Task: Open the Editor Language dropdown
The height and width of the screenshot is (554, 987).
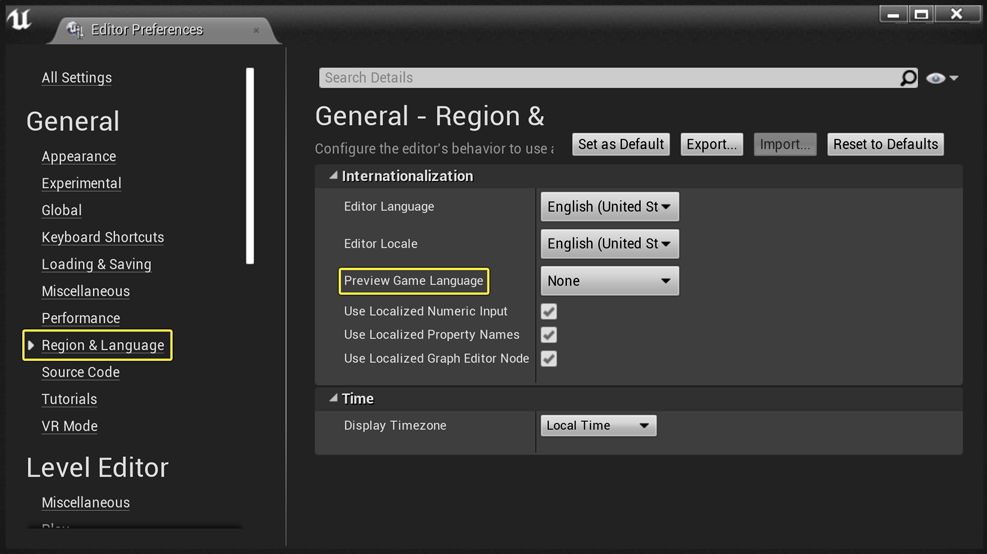Action: tap(609, 206)
